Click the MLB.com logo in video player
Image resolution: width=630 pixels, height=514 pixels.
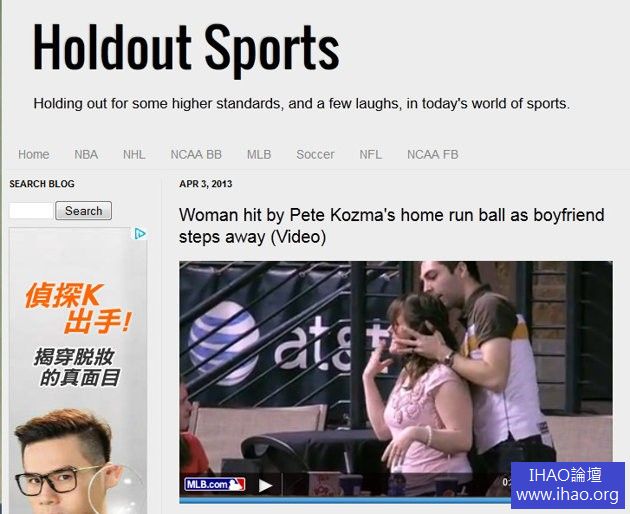(x=215, y=485)
